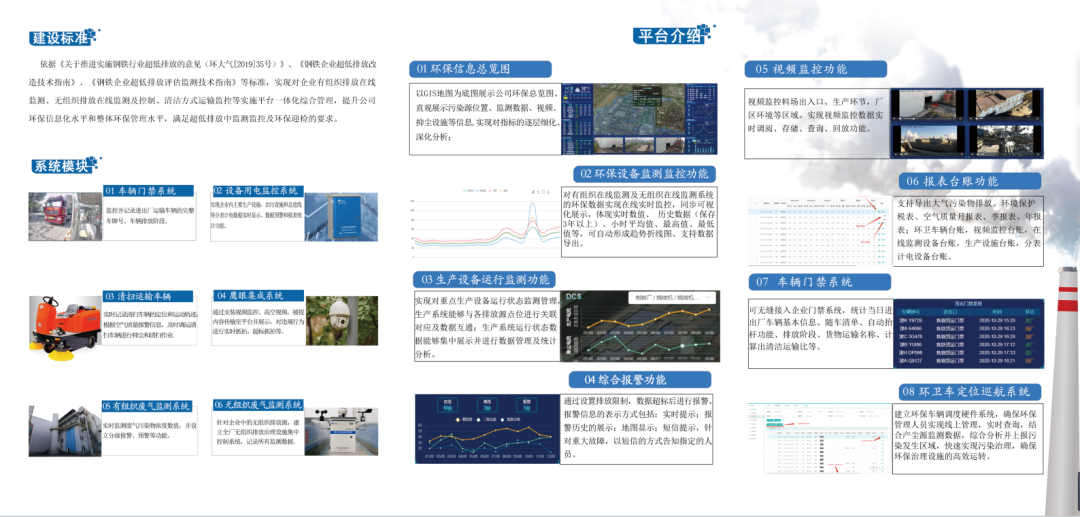This screenshot has width=1080, height=517.
Task: Click the description text beginning 建立环保车辆调度硬件系统
Action: (970, 439)
